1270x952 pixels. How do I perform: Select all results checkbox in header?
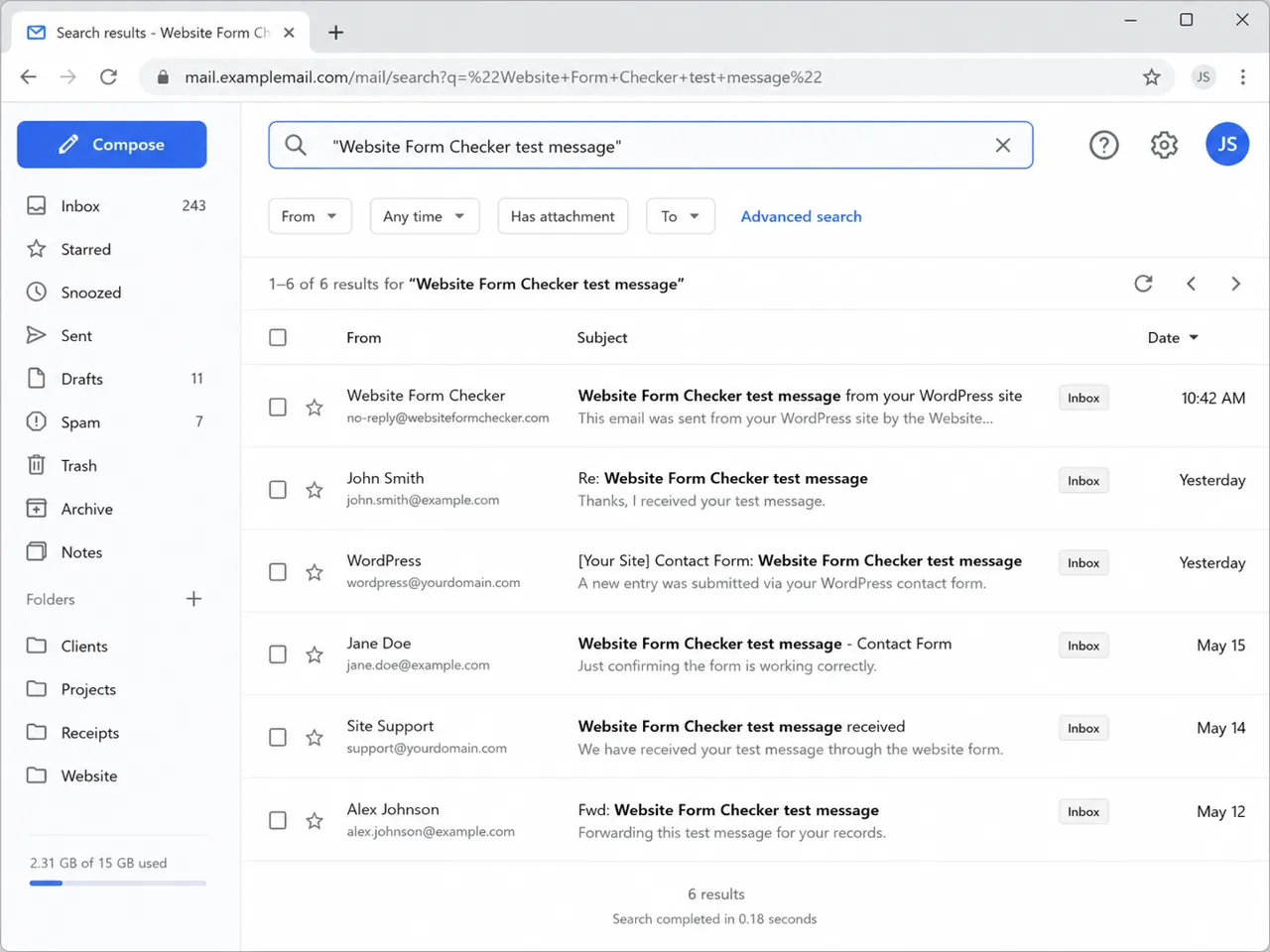point(278,338)
